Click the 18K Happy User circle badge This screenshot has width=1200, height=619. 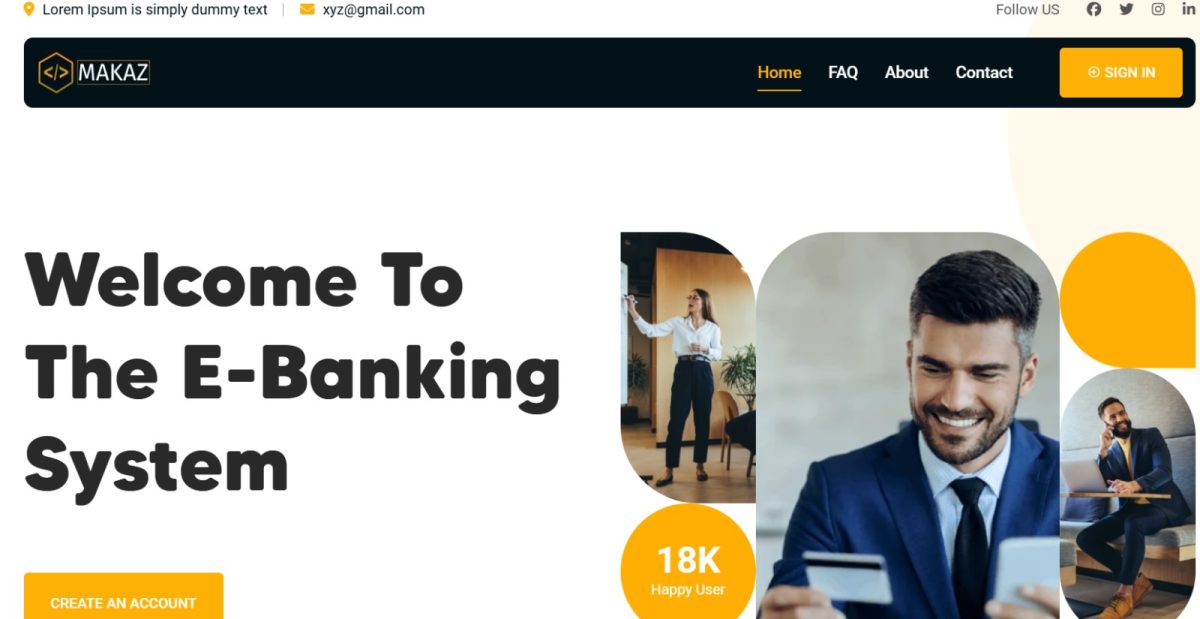[688, 563]
